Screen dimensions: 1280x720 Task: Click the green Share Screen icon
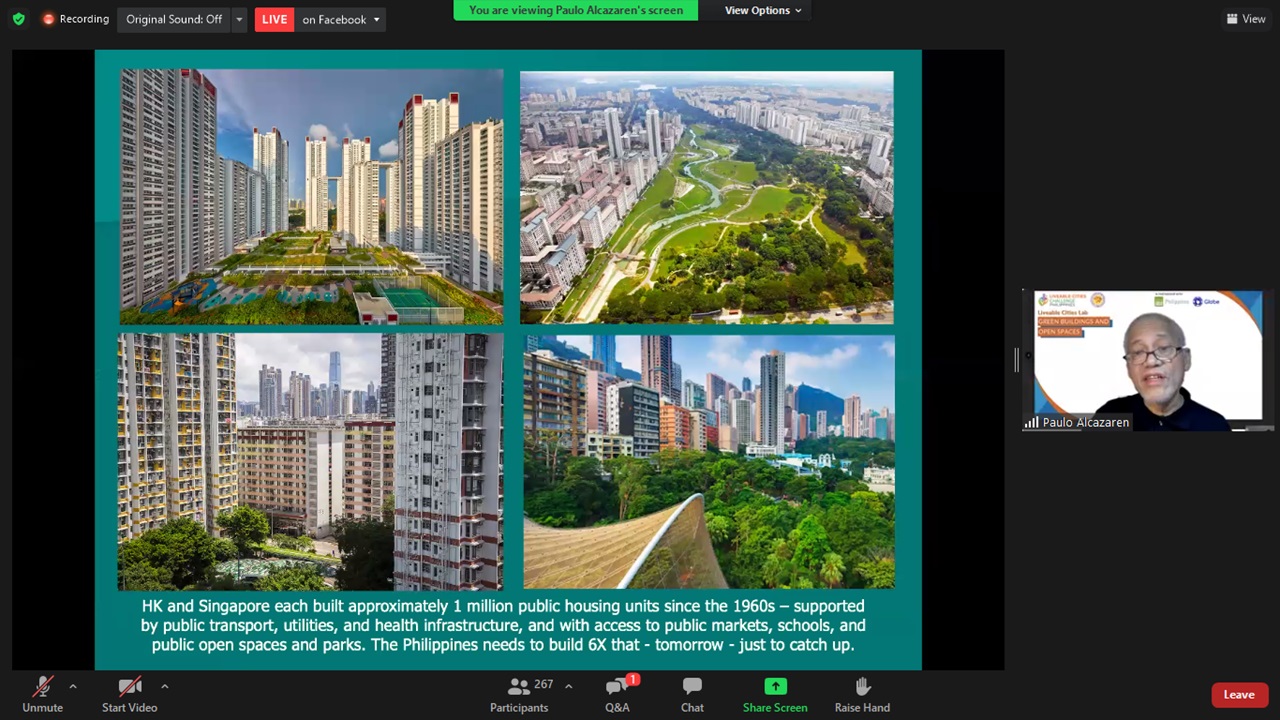pos(775,687)
